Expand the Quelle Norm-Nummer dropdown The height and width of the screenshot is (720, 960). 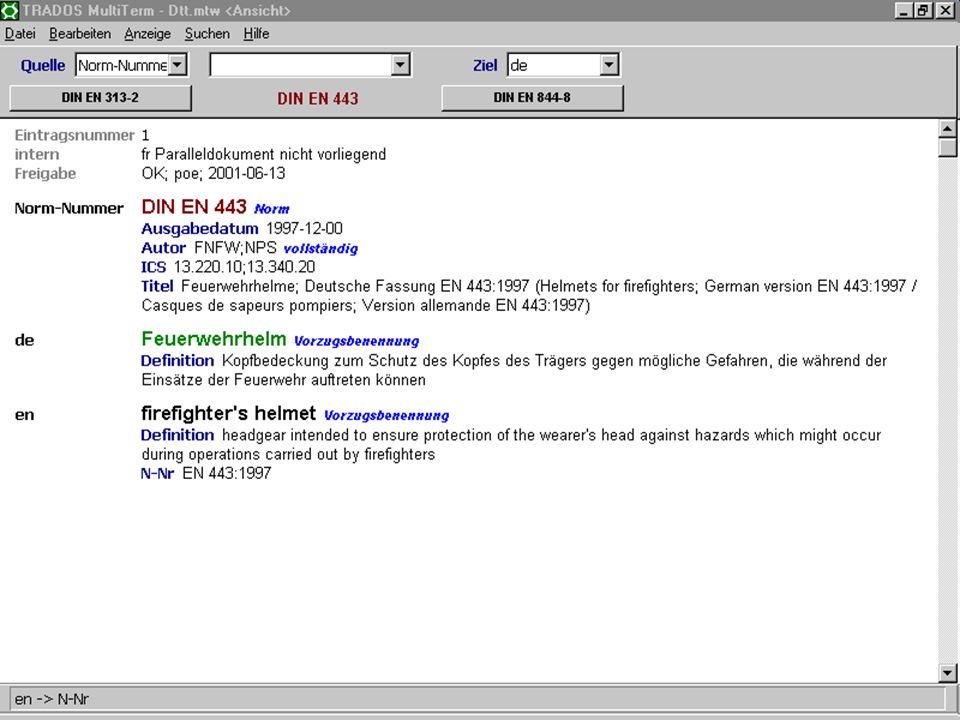click(178, 65)
